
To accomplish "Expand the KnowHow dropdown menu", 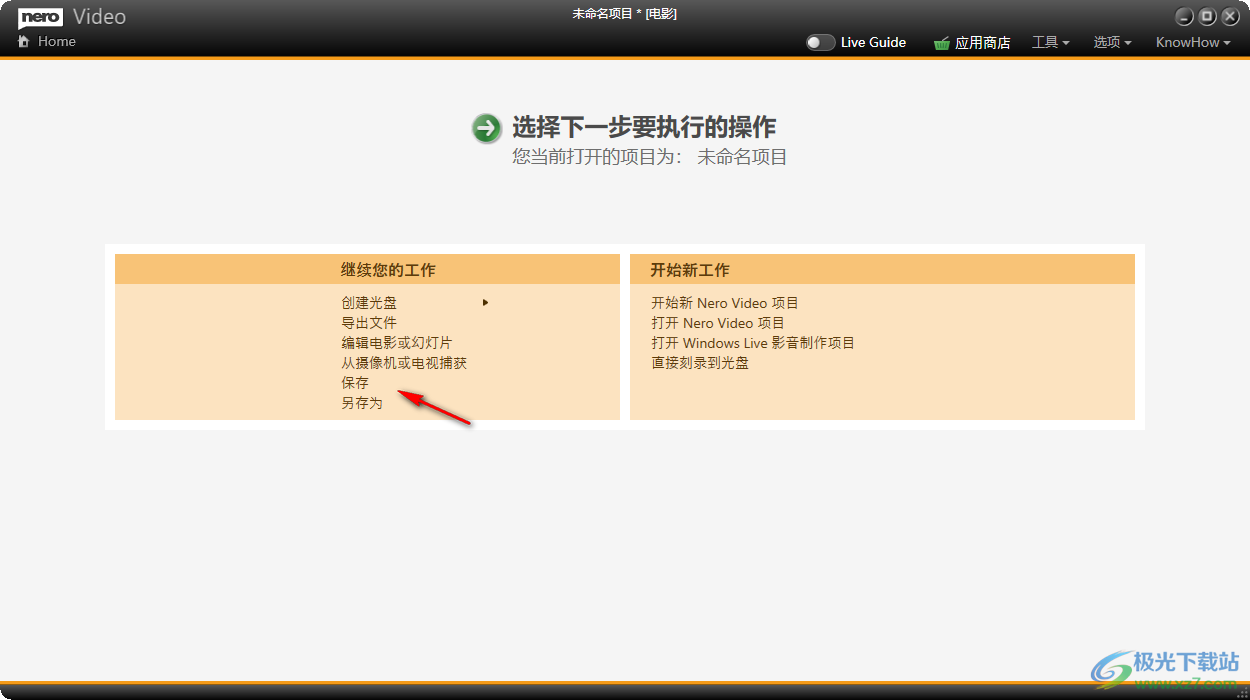I will tap(1193, 43).
